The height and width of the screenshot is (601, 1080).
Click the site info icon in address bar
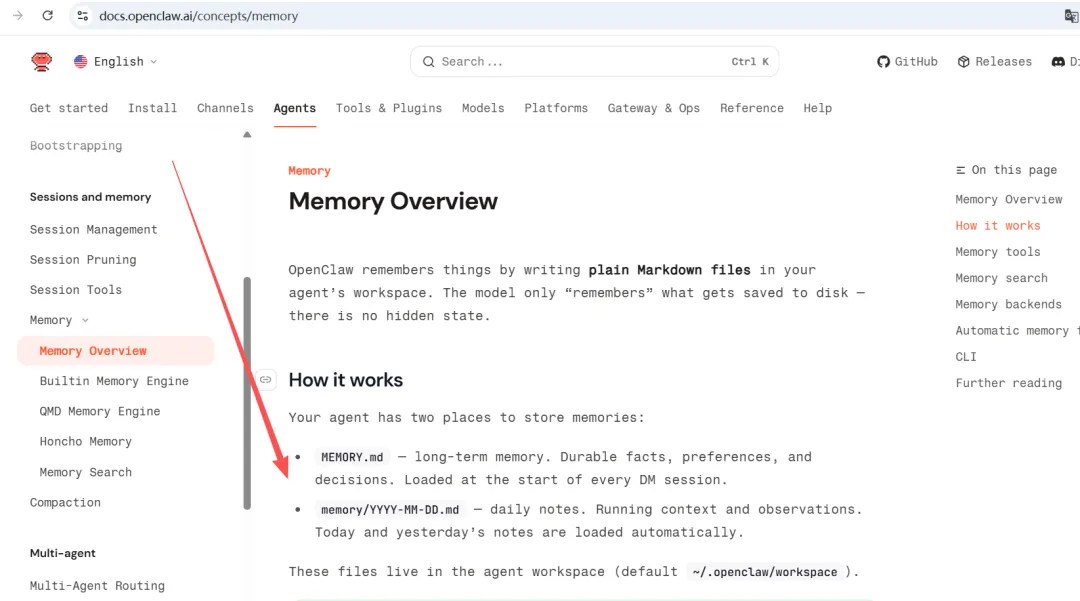coord(83,15)
